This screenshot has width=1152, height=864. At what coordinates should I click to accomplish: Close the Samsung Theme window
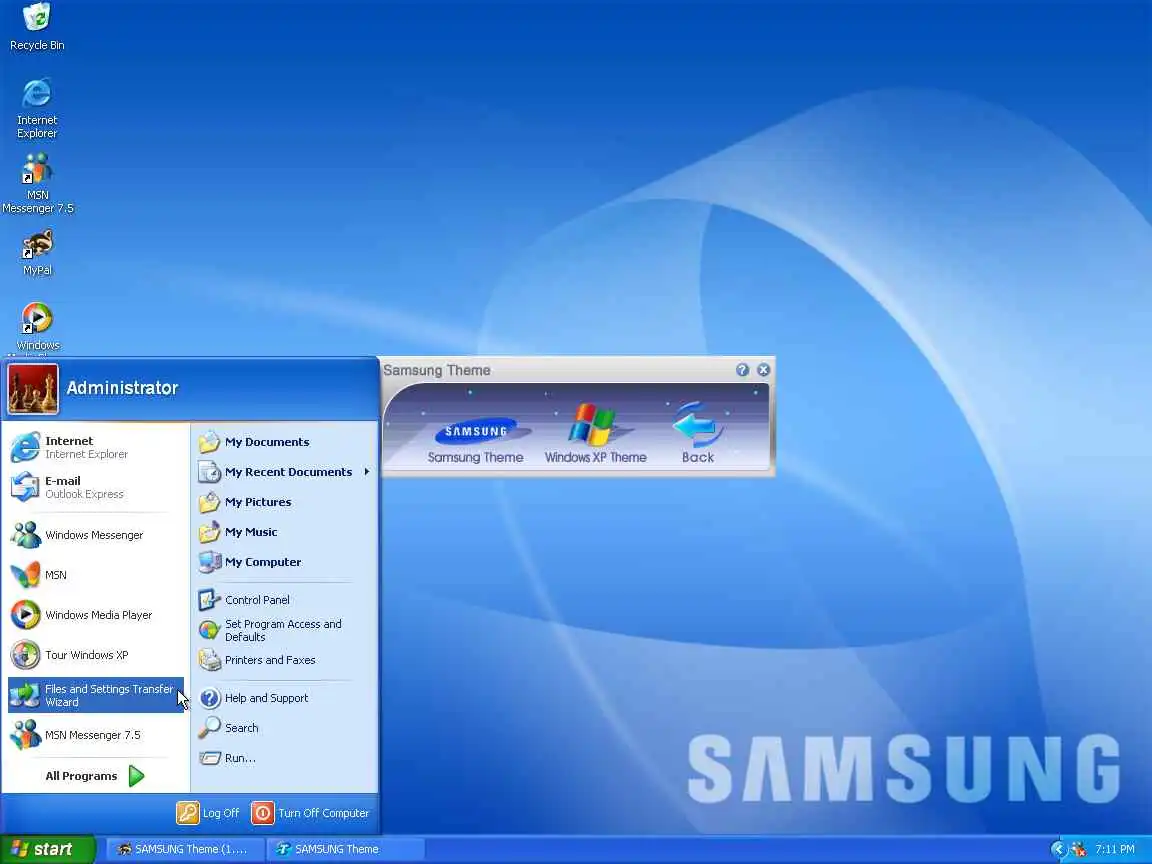click(763, 370)
